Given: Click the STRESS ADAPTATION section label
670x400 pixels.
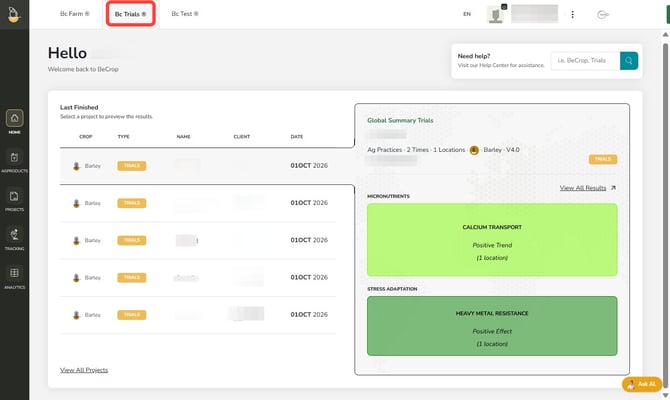Looking at the screenshot, I should tap(392, 289).
